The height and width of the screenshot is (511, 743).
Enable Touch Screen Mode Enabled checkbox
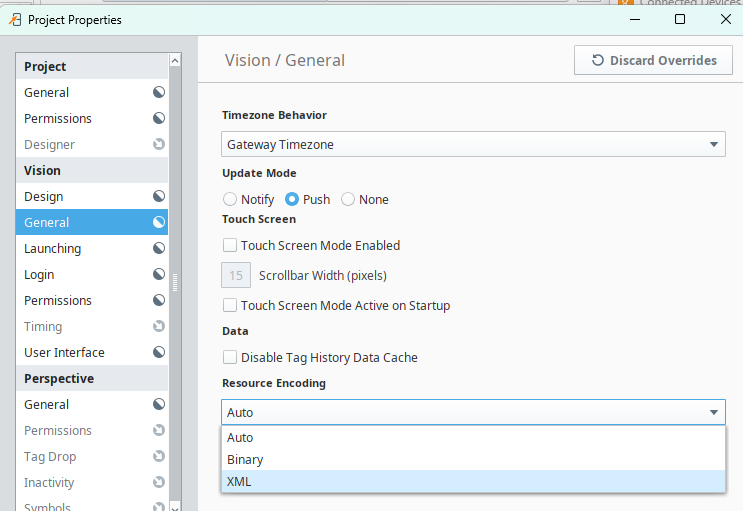pos(230,245)
